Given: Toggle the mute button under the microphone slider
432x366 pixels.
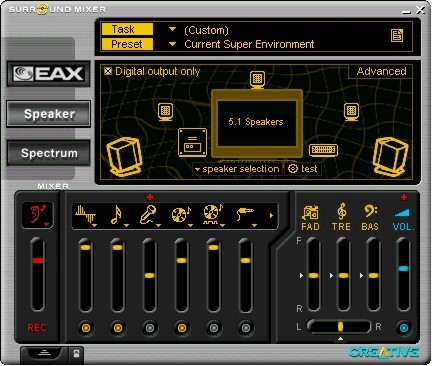Looking at the screenshot, I should coord(150,328).
